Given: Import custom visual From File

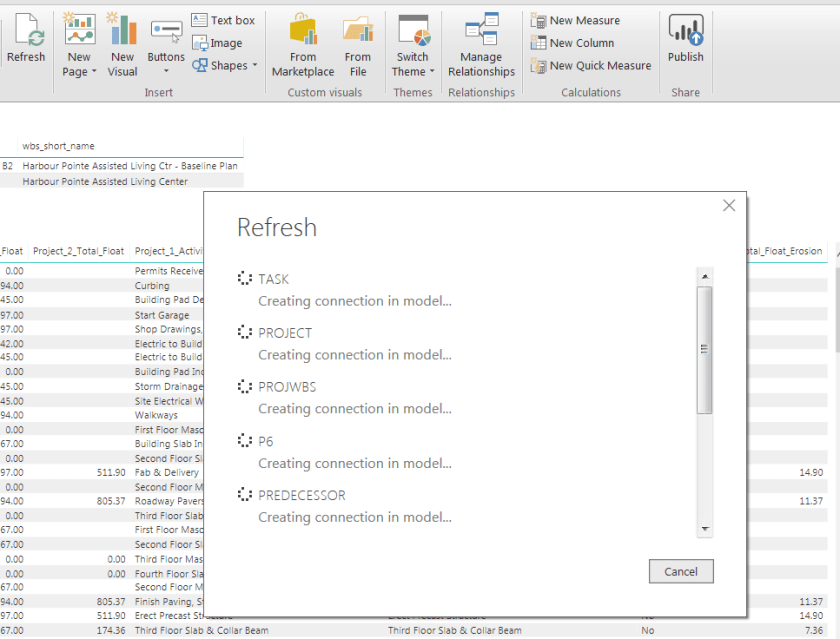Looking at the screenshot, I should pos(358,45).
